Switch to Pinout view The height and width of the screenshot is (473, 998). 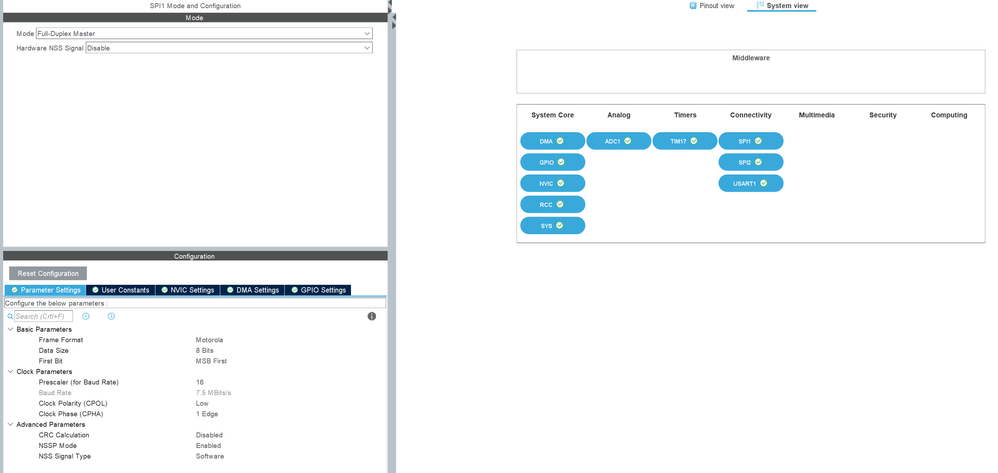pyautogui.click(x=712, y=6)
